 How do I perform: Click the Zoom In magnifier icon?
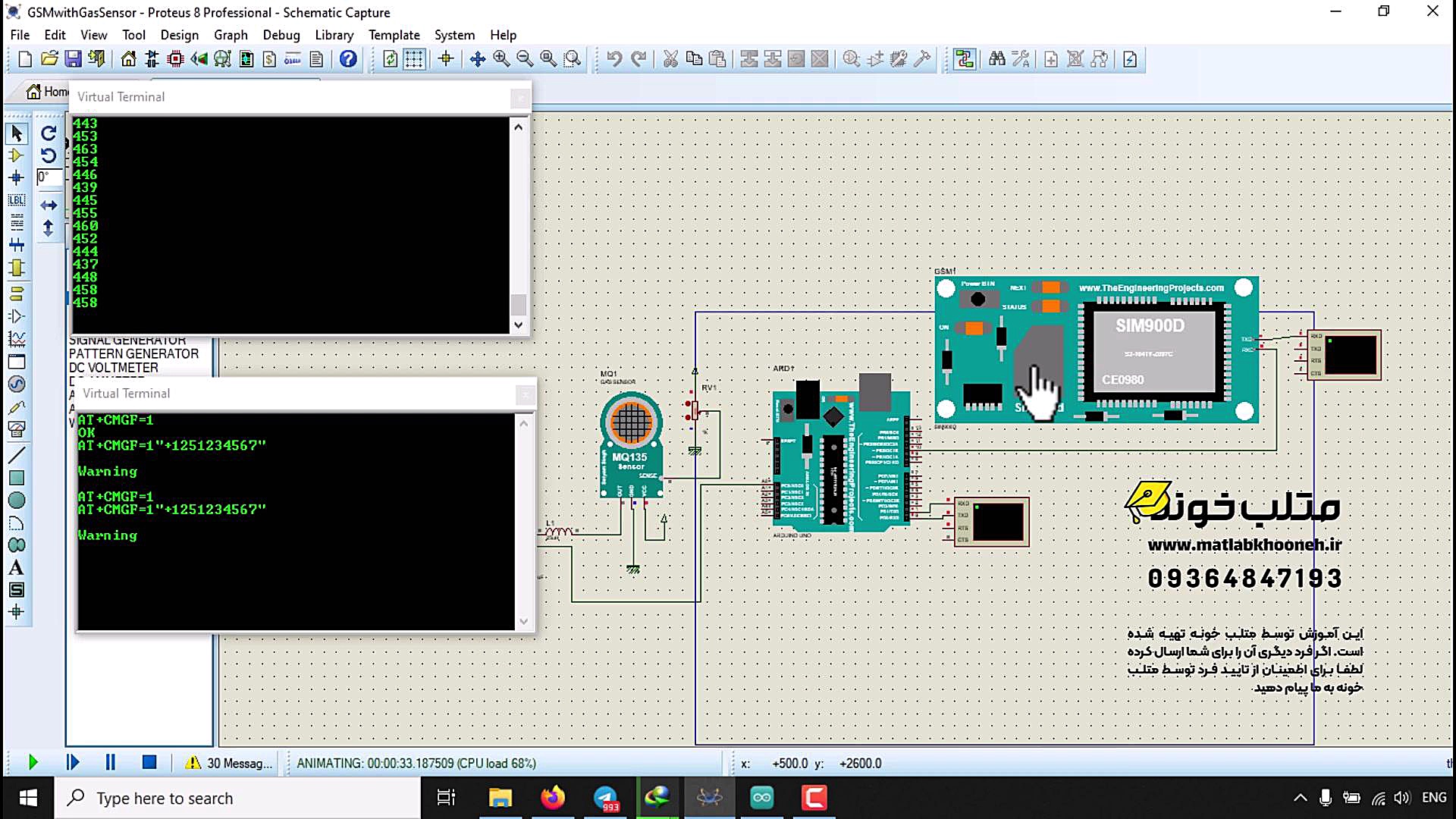(x=501, y=59)
